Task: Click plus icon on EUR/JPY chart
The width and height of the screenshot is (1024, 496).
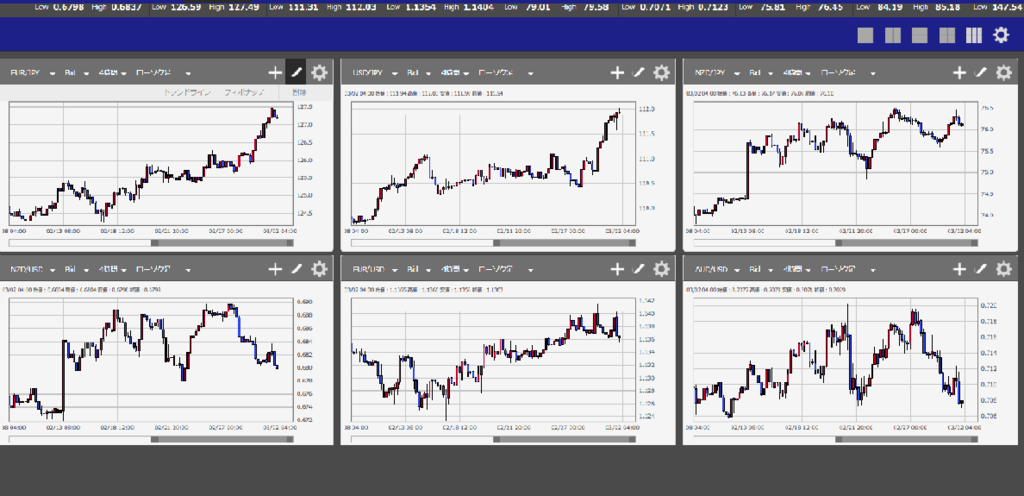Action: click(275, 72)
